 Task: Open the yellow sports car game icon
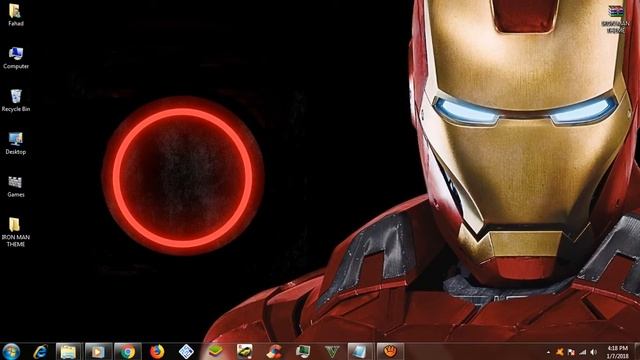(x=244, y=351)
